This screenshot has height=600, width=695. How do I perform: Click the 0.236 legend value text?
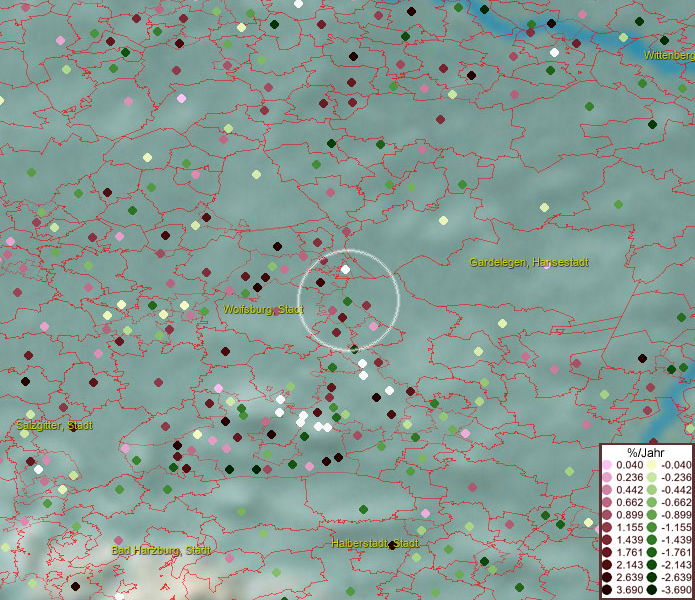[629, 477]
